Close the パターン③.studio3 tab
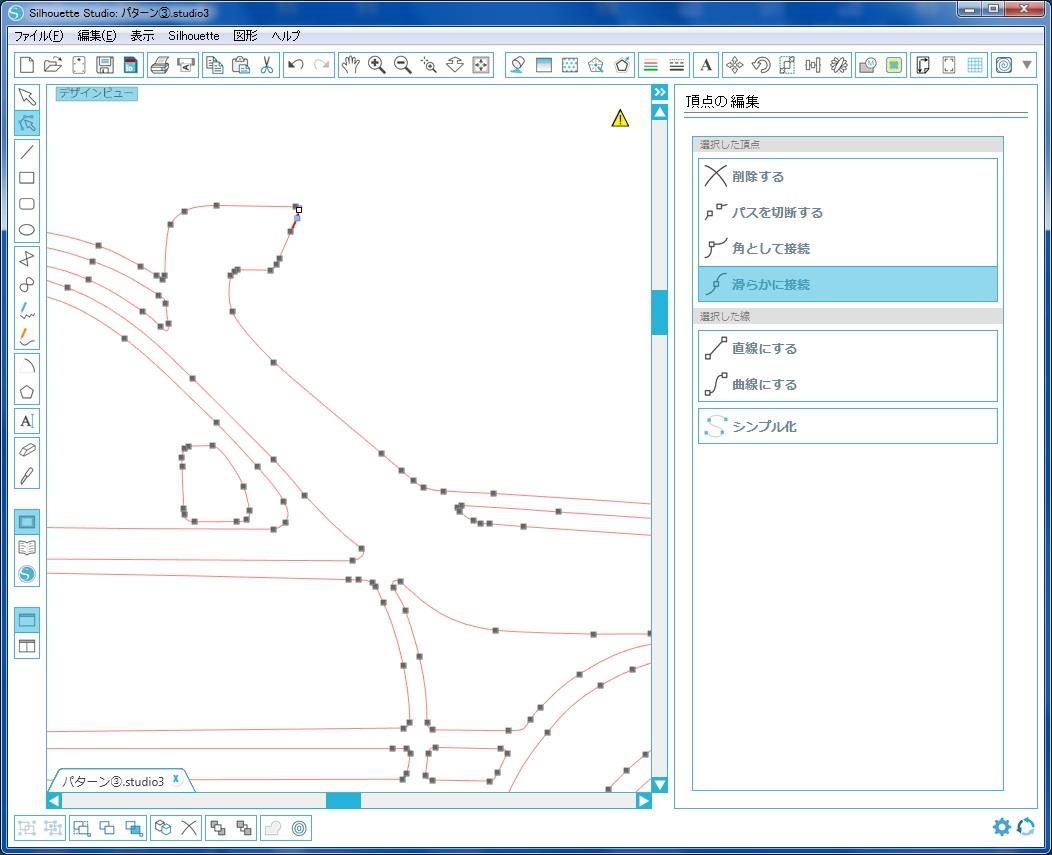Screen dimensions: 1052x855 click(x=176, y=779)
